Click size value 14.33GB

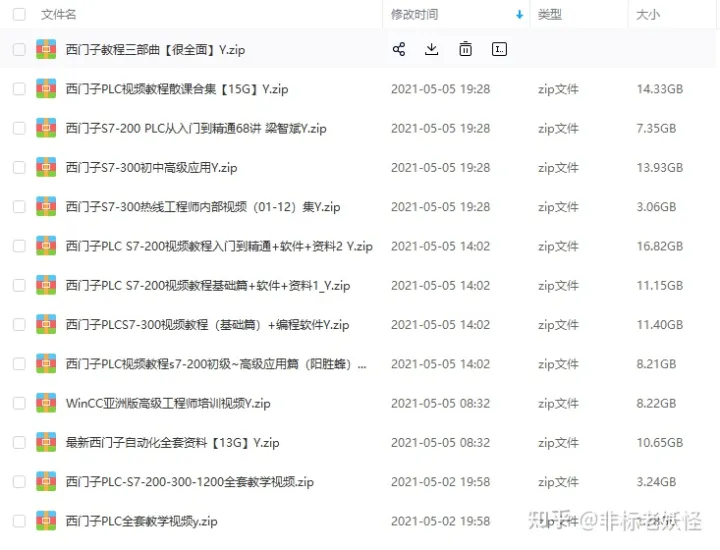(x=659, y=89)
